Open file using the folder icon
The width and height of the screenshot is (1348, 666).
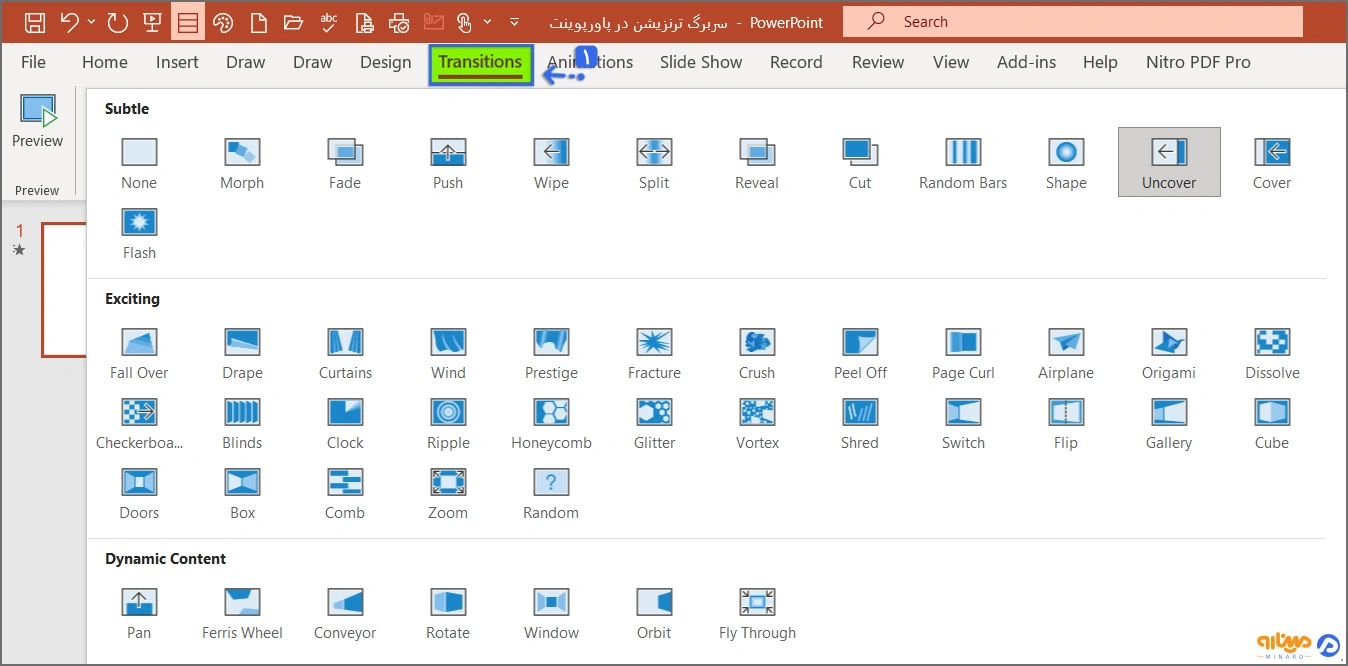pos(293,21)
